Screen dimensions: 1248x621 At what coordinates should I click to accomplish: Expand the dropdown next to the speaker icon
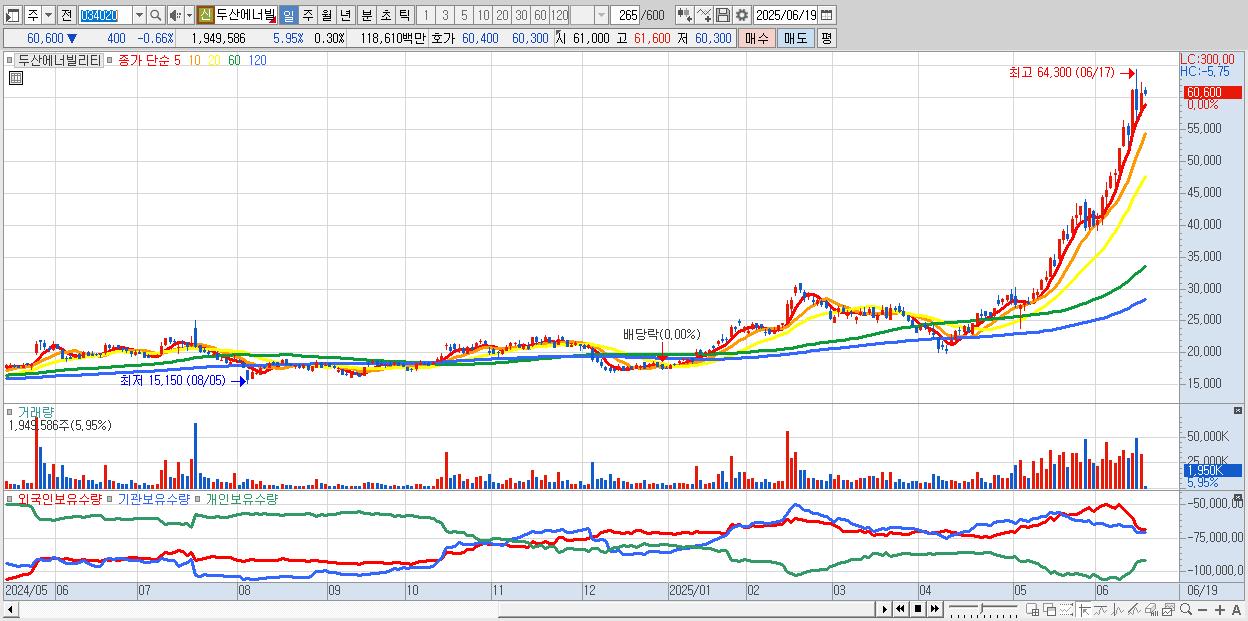pos(189,15)
